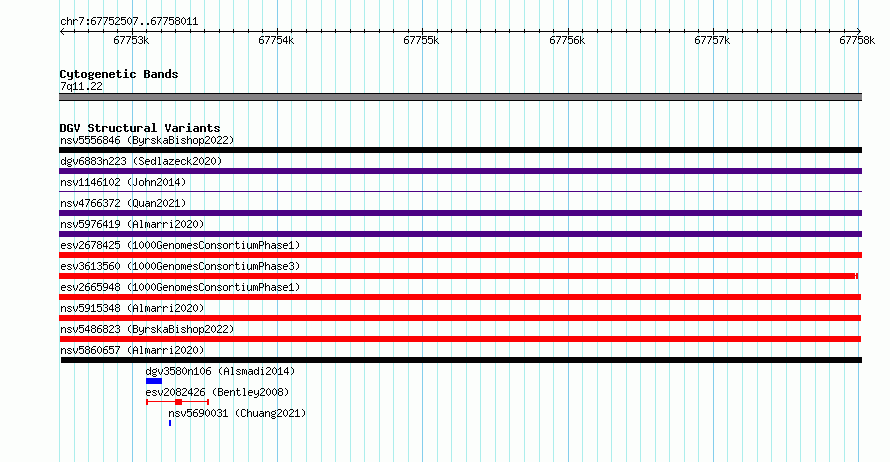Click the red nsv5915348 variant bar
This screenshot has height=462, width=890.
coord(460,318)
